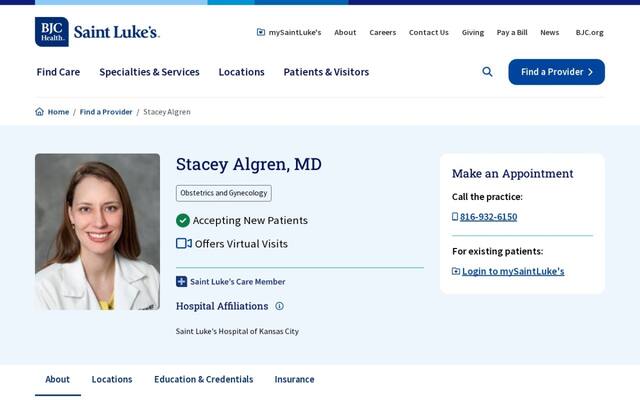Click the BJC Health logo badge

pos(52,32)
